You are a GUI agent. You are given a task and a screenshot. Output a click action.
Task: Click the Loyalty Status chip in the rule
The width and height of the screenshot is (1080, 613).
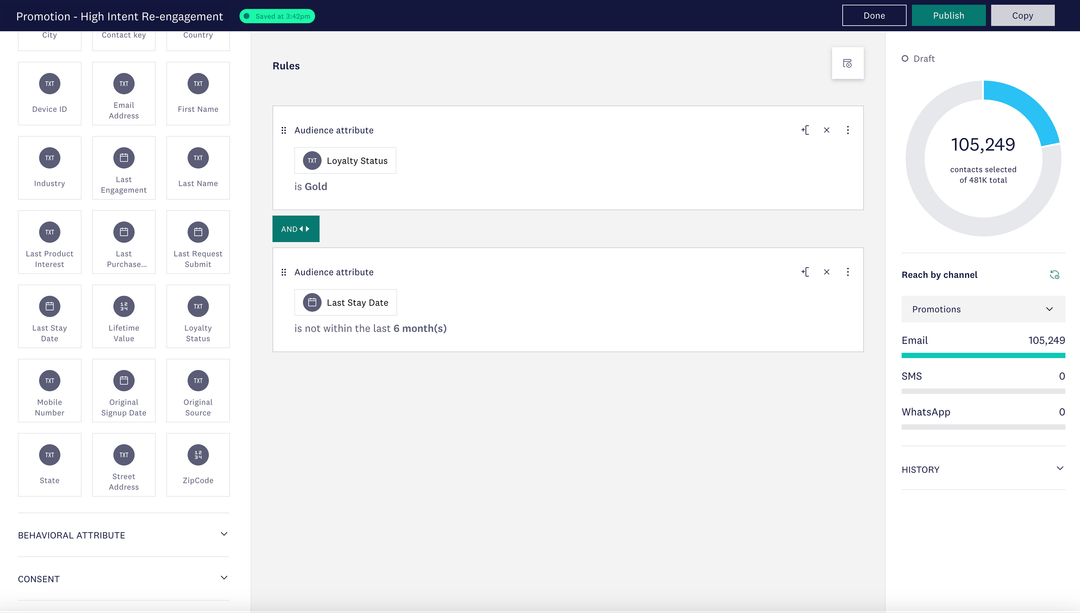point(345,160)
